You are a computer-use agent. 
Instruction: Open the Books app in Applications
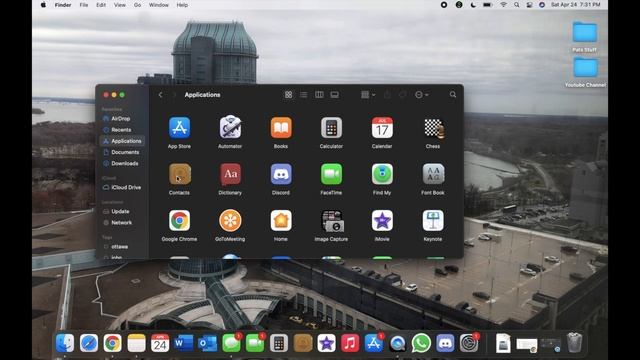pyautogui.click(x=281, y=128)
